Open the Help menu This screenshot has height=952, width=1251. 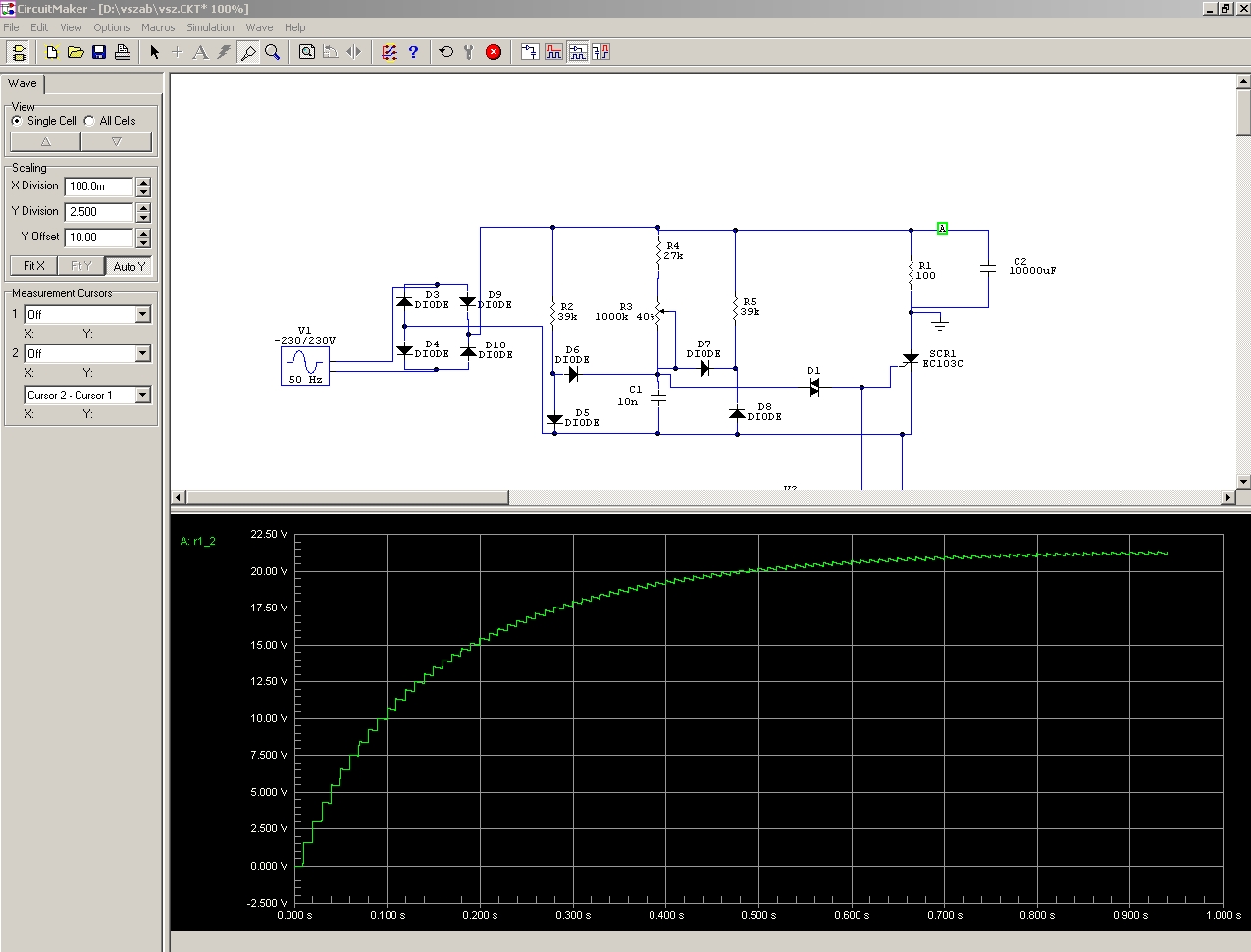pyautogui.click(x=294, y=27)
